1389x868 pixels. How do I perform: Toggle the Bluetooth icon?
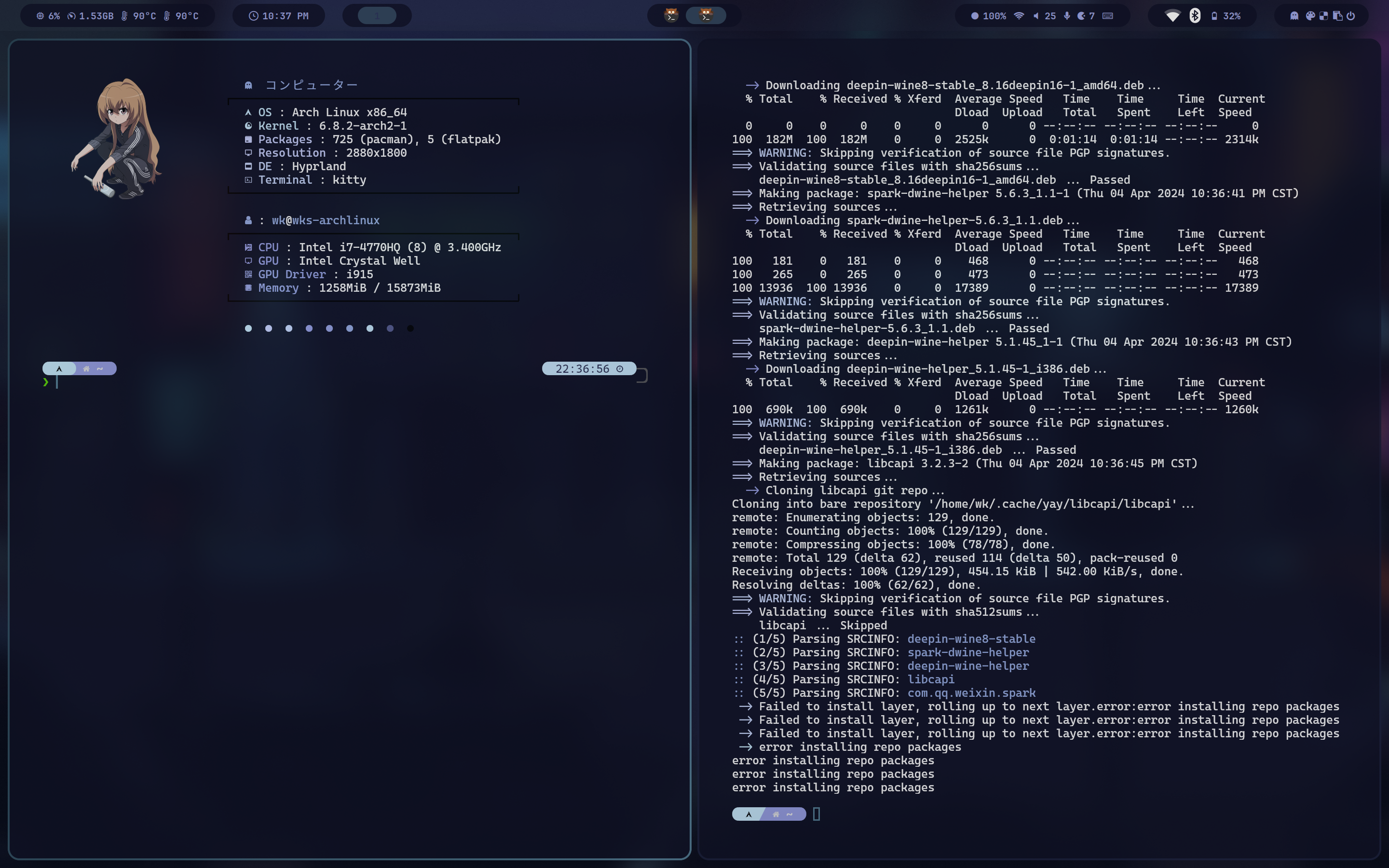click(1195, 16)
